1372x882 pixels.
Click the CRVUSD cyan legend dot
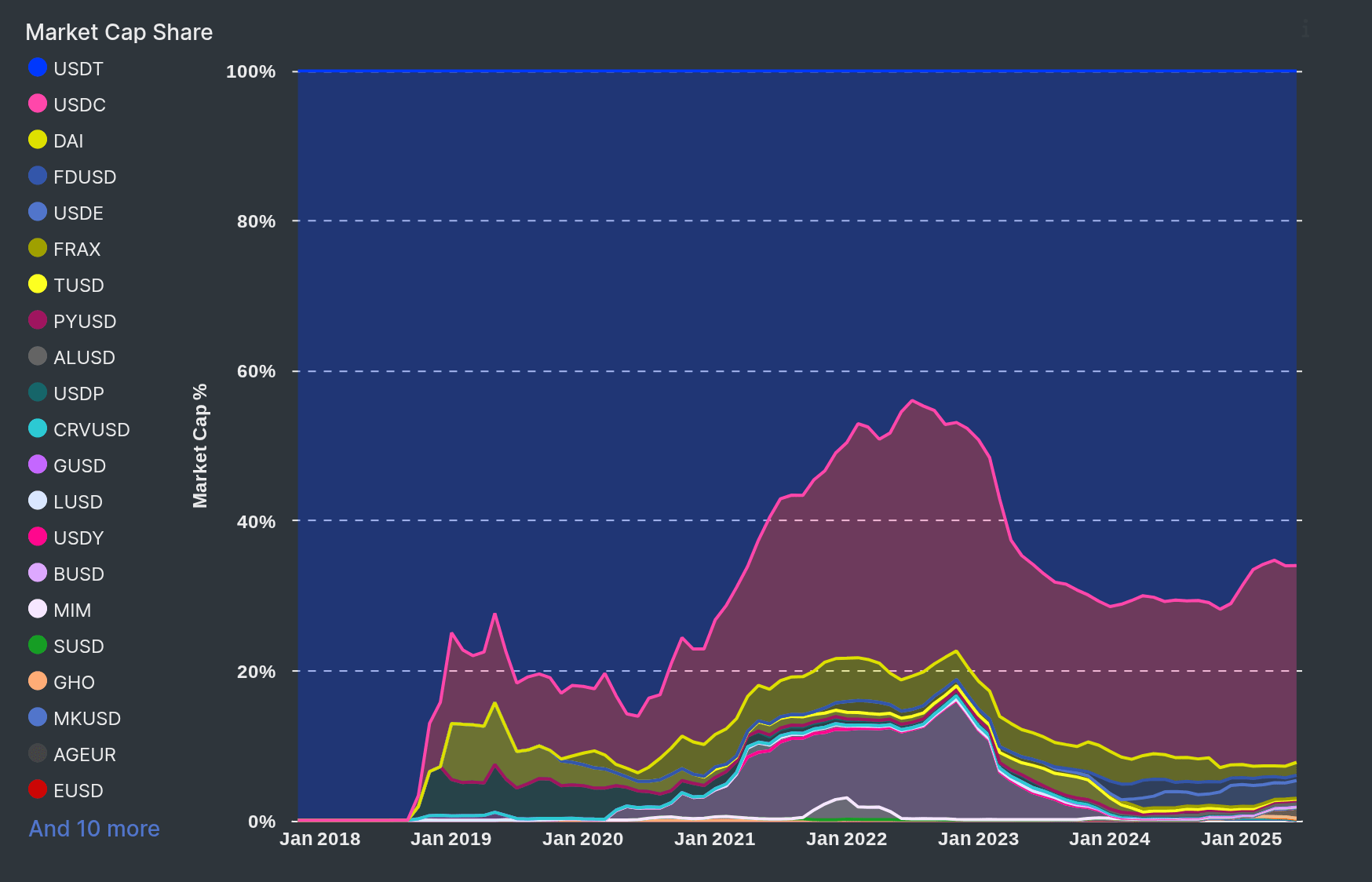point(38,429)
